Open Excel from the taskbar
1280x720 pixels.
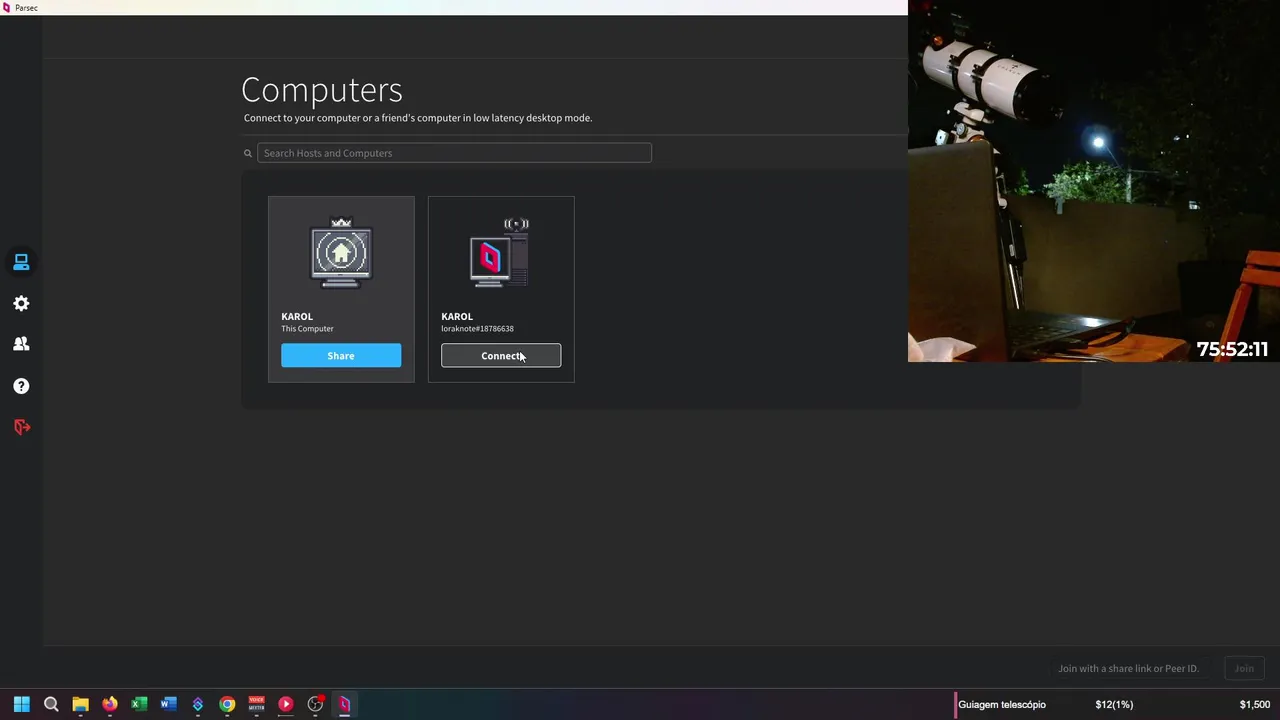tap(139, 704)
